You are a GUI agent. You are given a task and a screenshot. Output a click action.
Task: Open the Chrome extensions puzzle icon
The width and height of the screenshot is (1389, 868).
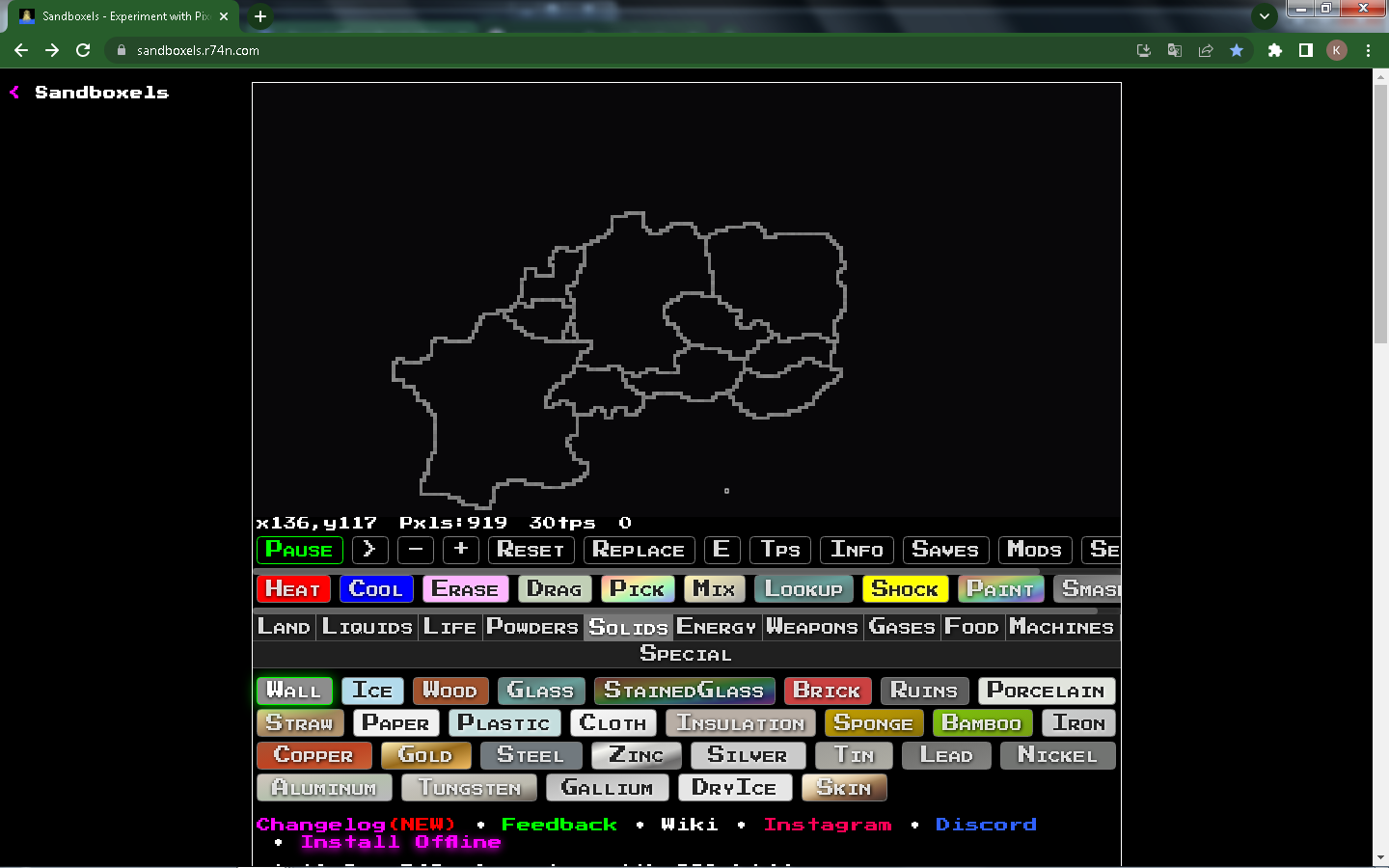(x=1275, y=50)
